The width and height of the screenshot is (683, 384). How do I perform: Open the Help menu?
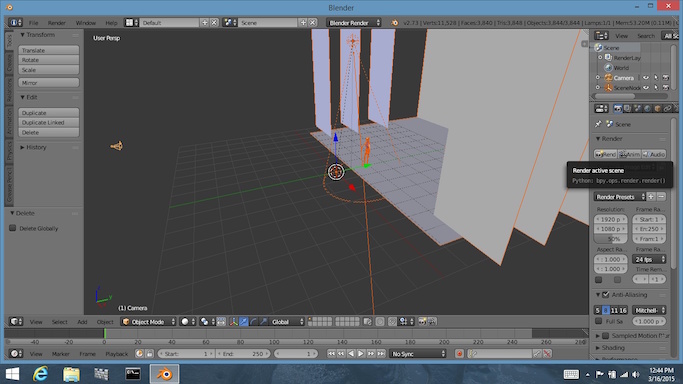click(x=111, y=23)
